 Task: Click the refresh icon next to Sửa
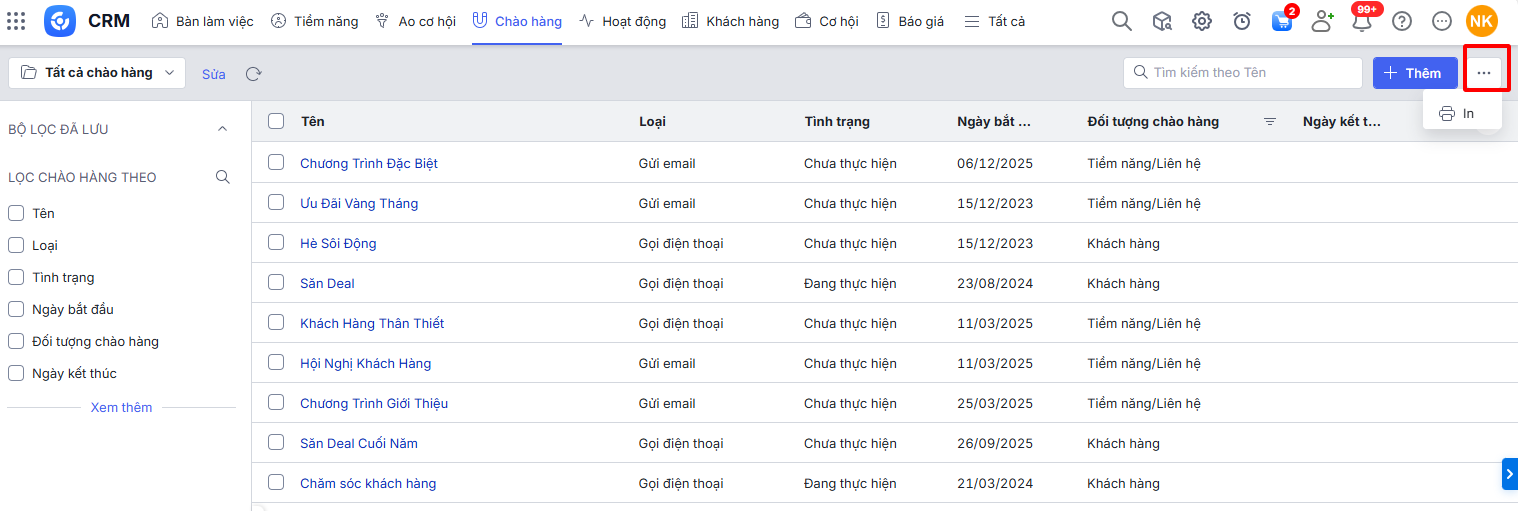[x=254, y=74]
